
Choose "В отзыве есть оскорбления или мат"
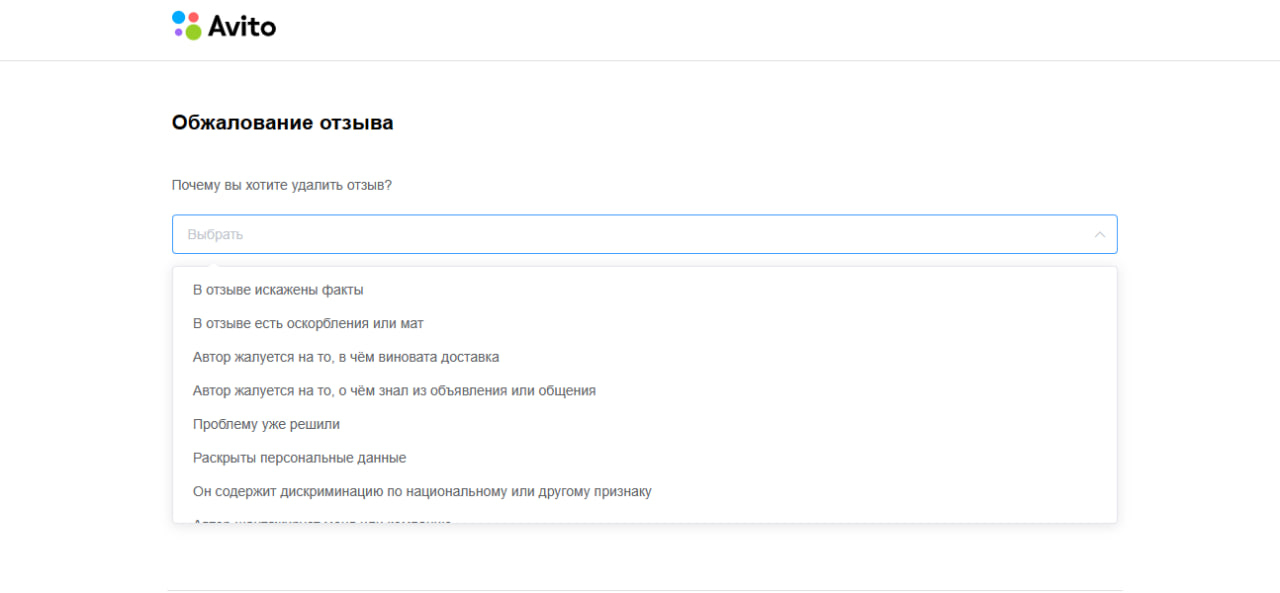[x=308, y=323]
